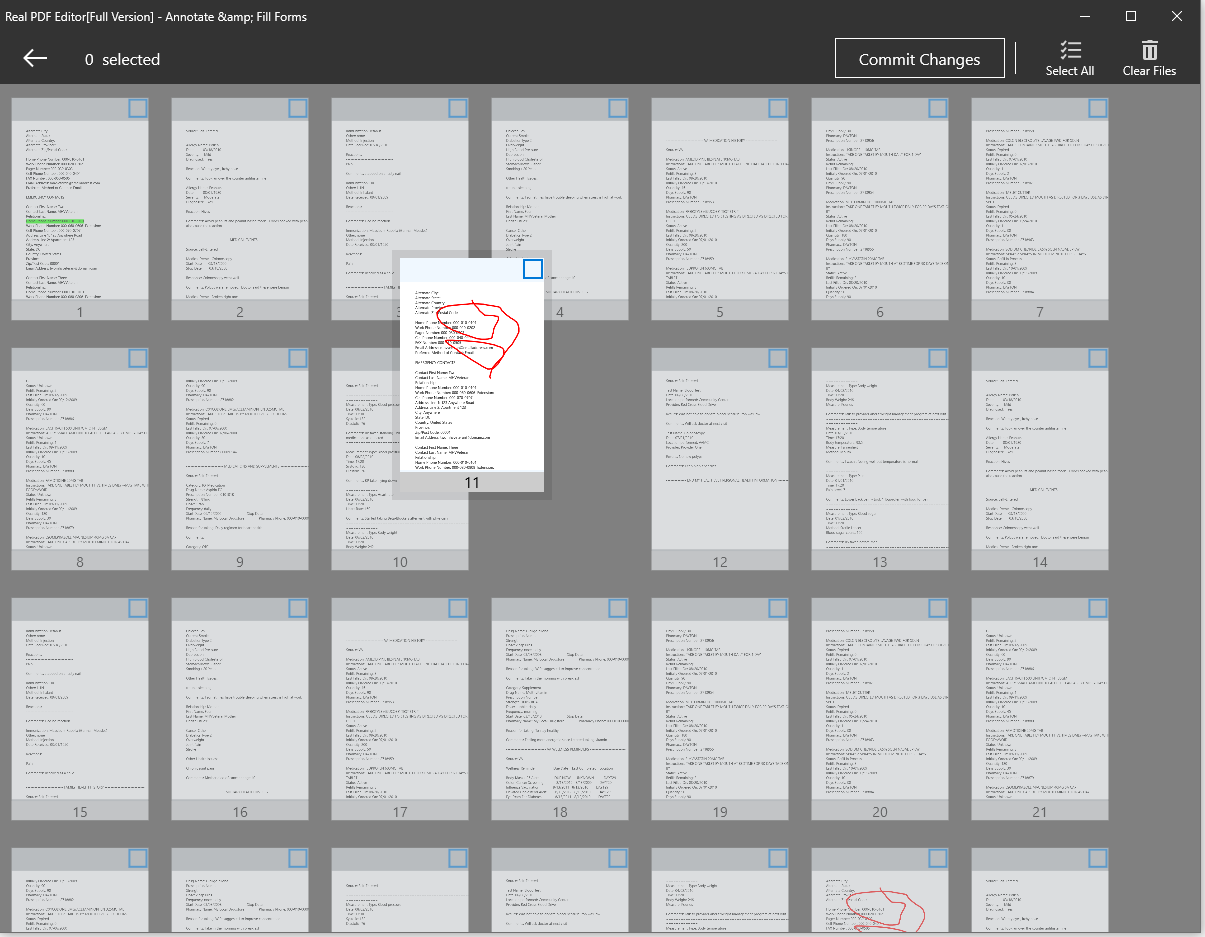
Task: Tick the checkbox on page 17
Action: [457, 606]
